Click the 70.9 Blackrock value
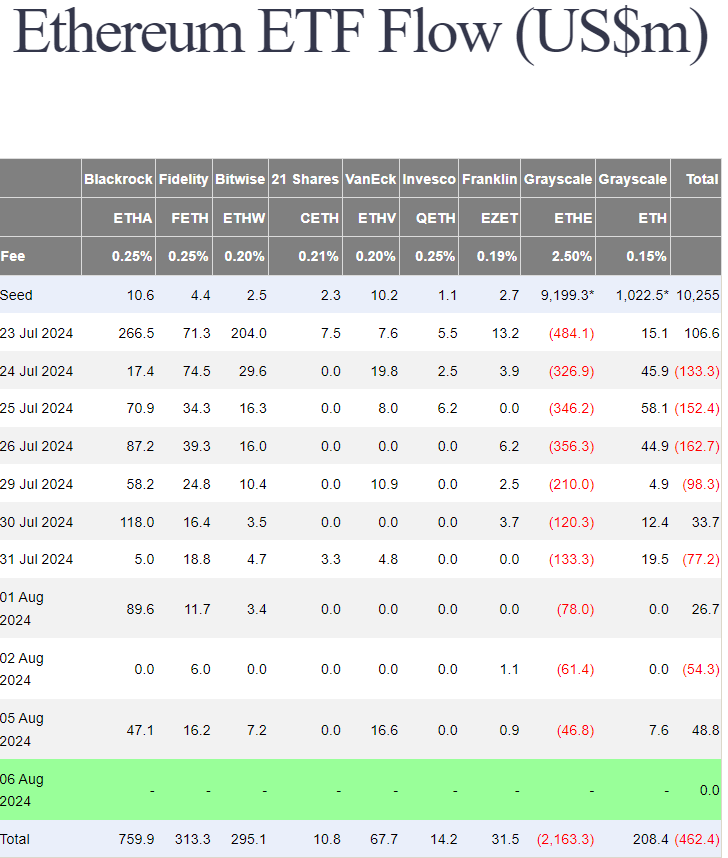Viewport: 728px width, 858px height. click(x=140, y=408)
